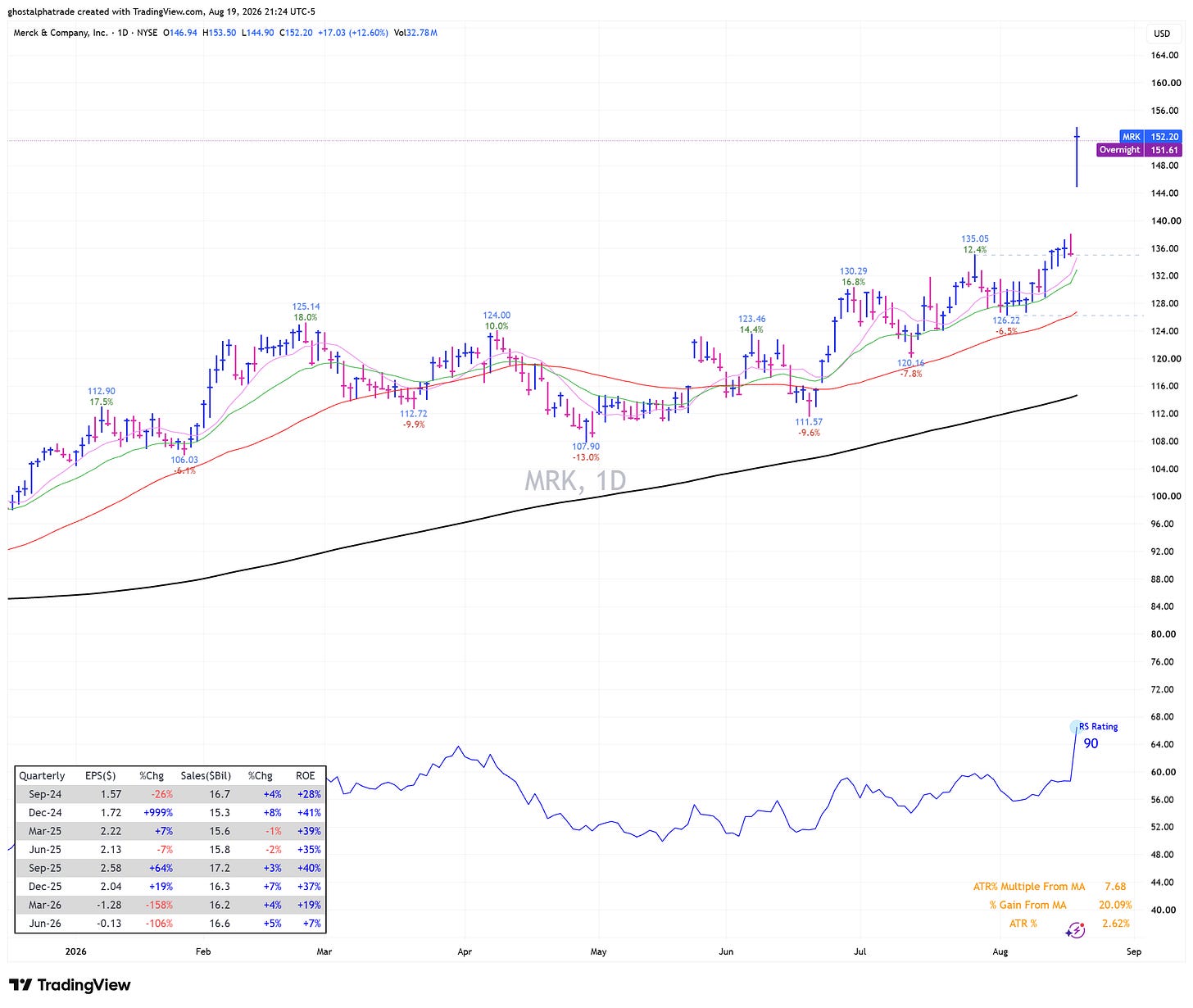
Task: Click the 18.0% gain label
Action: (306, 318)
